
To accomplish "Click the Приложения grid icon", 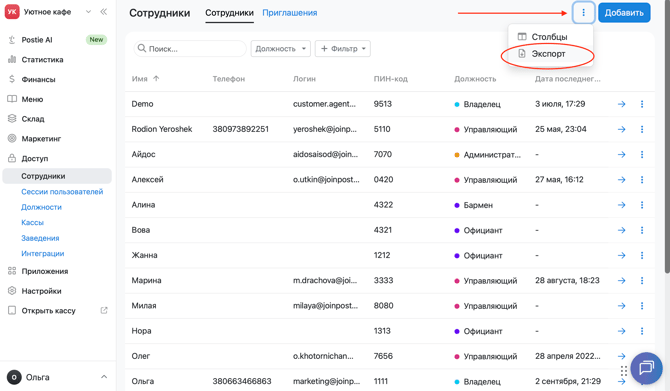I will pos(12,271).
